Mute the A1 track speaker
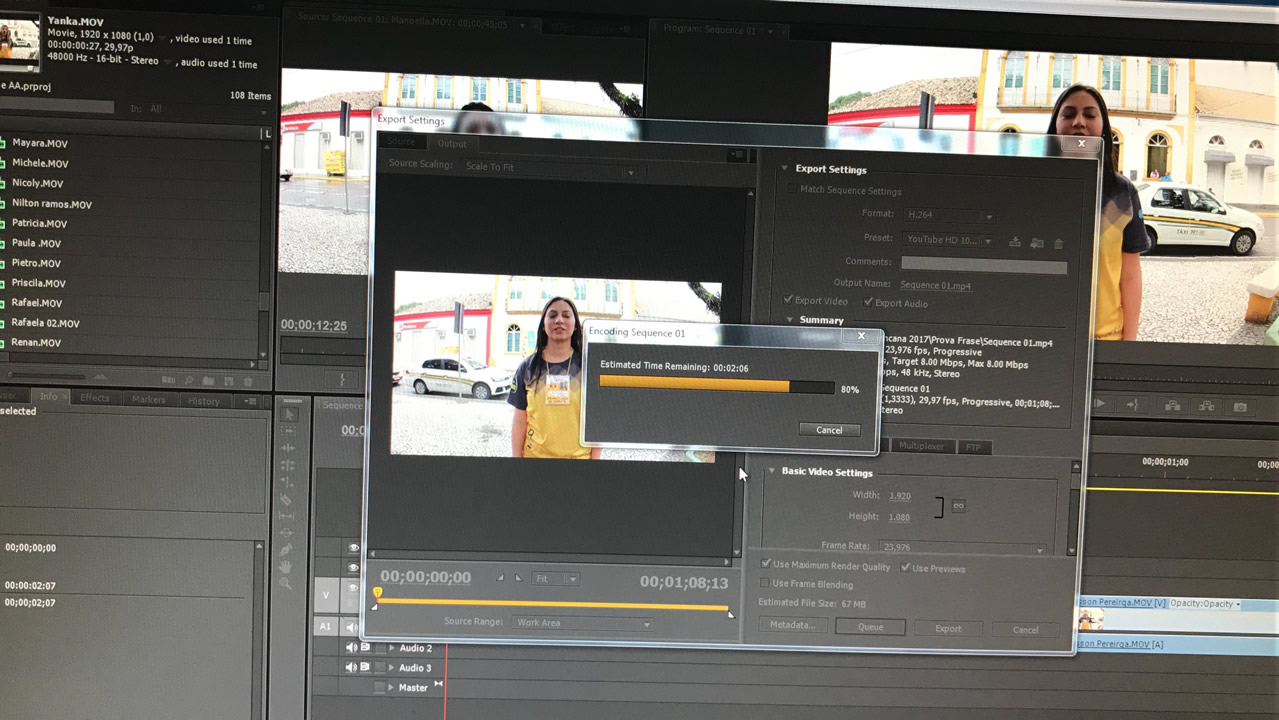Image resolution: width=1279 pixels, height=720 pixels. pos(352,627)
